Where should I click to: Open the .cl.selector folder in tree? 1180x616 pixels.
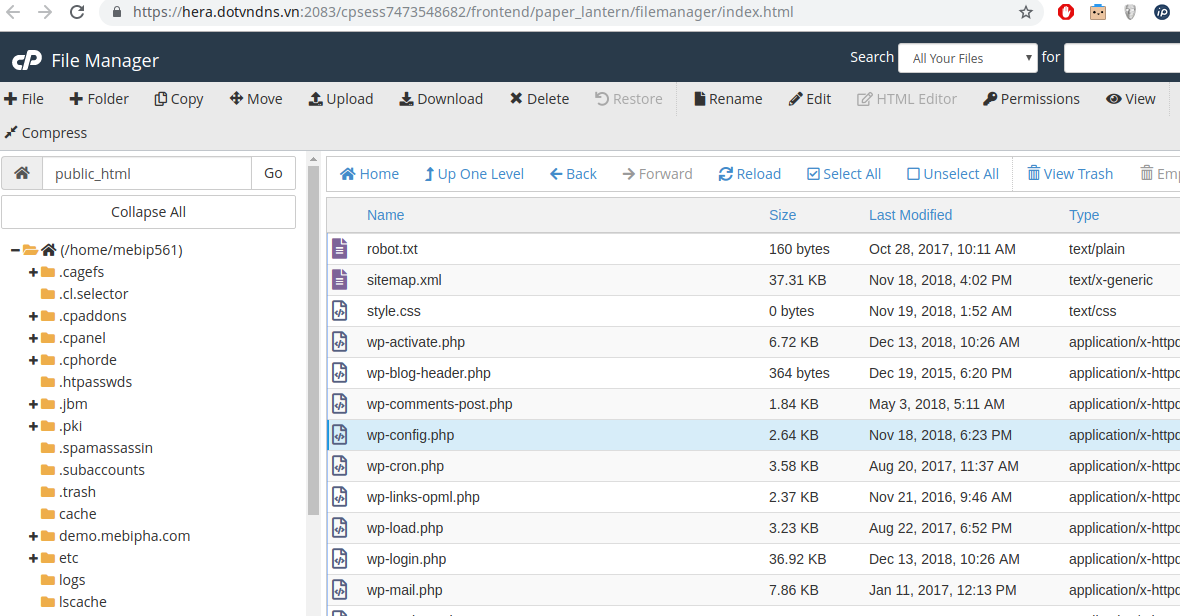tap(84, 294)
